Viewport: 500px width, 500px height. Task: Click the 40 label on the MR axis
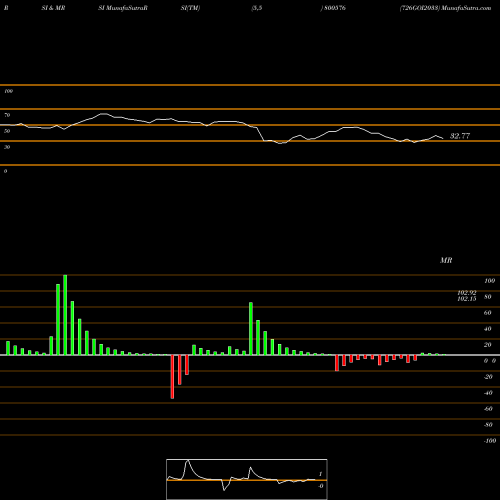click(x=487, y=329)
